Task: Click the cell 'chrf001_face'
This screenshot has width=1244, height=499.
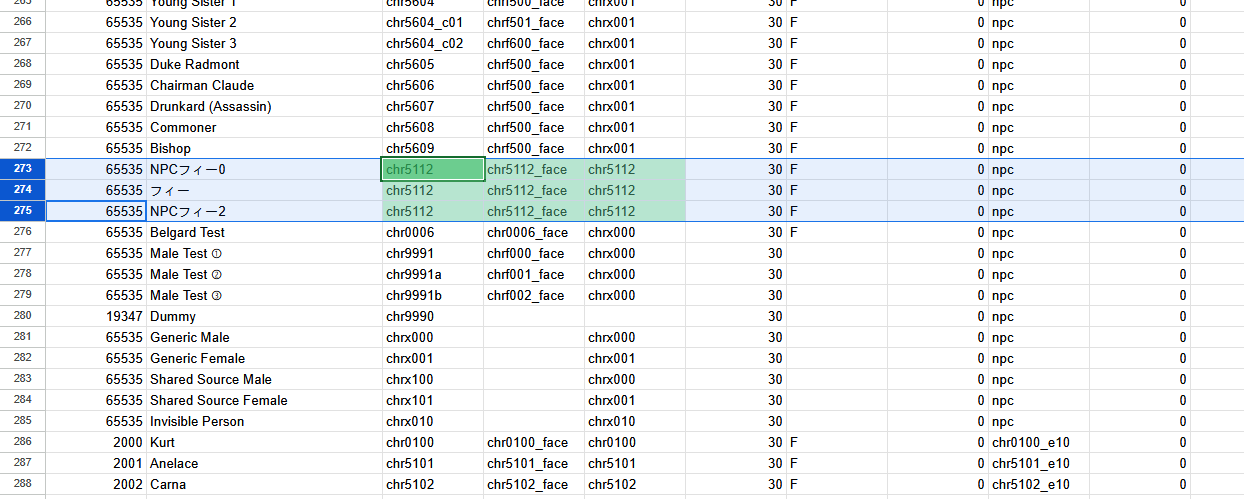Action: coord(534,274)
